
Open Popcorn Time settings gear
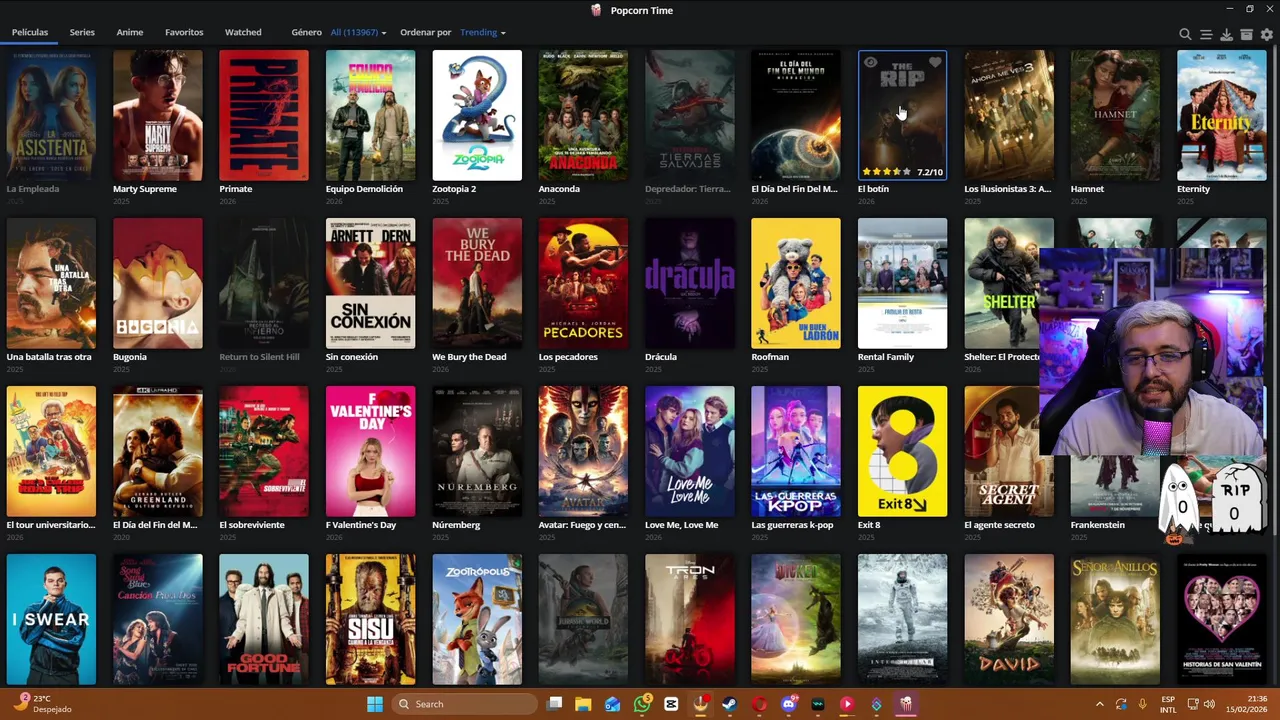[1267, 34]
